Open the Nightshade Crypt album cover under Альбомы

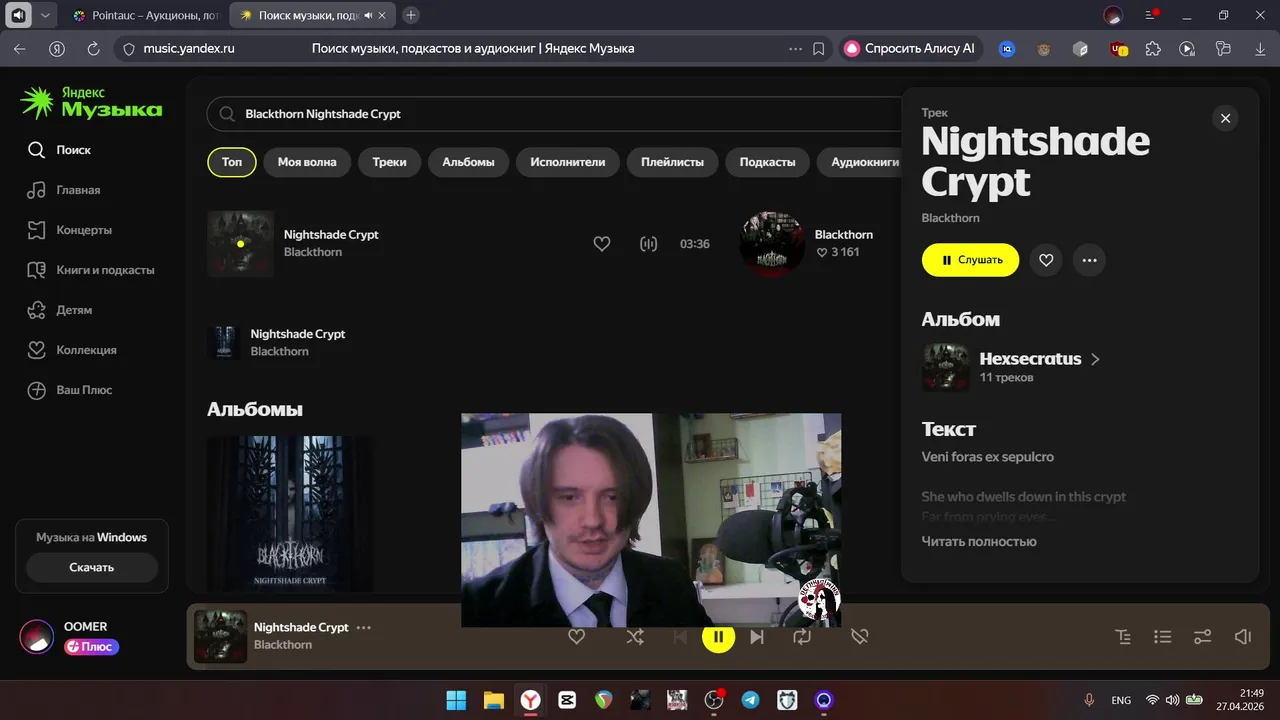tap(290, 512)
